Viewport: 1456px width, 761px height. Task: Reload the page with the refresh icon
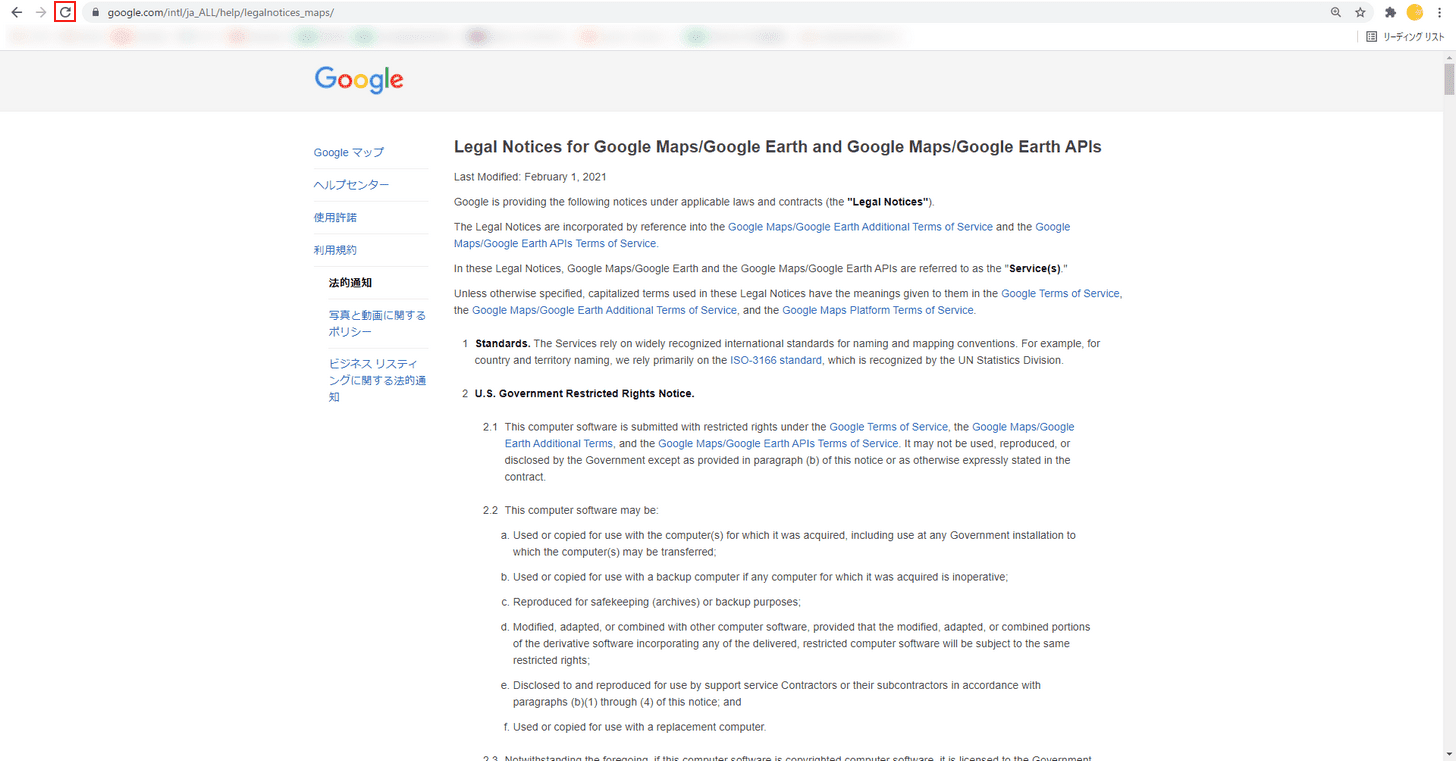(65, 12)
